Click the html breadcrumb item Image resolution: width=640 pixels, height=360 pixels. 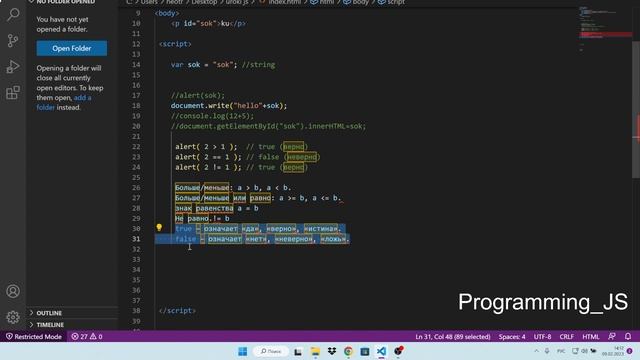pos(322,2)
